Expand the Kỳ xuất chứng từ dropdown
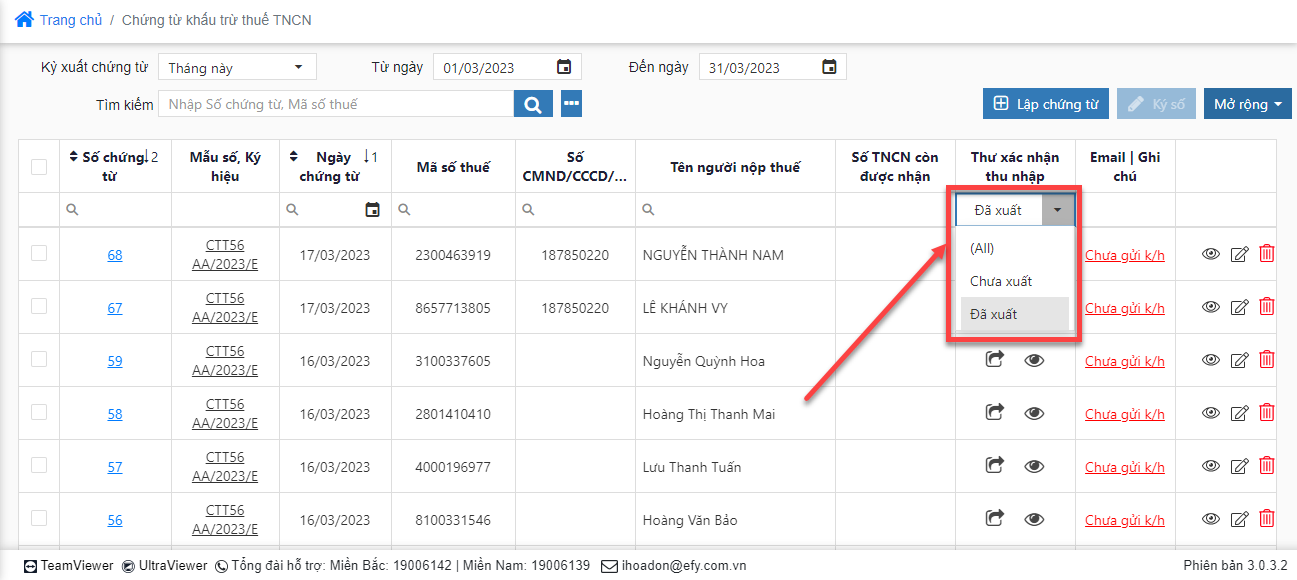 pyautogui.click(x=237, y=67)
